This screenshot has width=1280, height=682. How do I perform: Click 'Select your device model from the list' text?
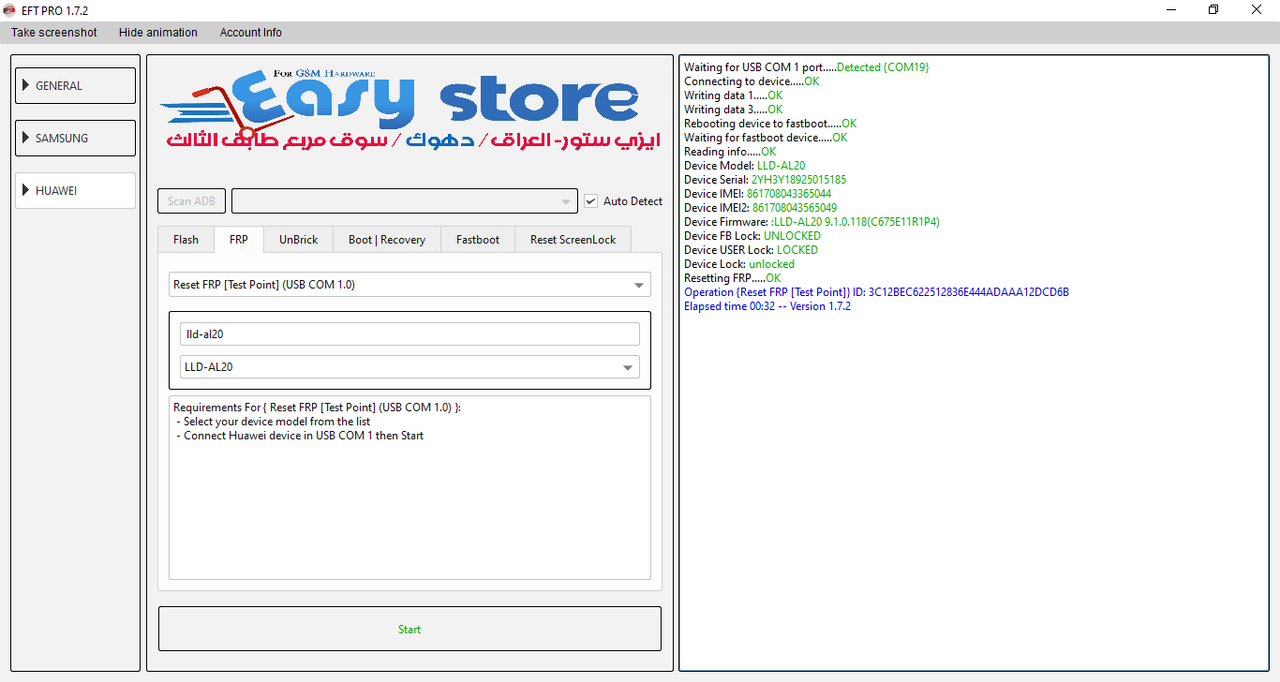277,422
